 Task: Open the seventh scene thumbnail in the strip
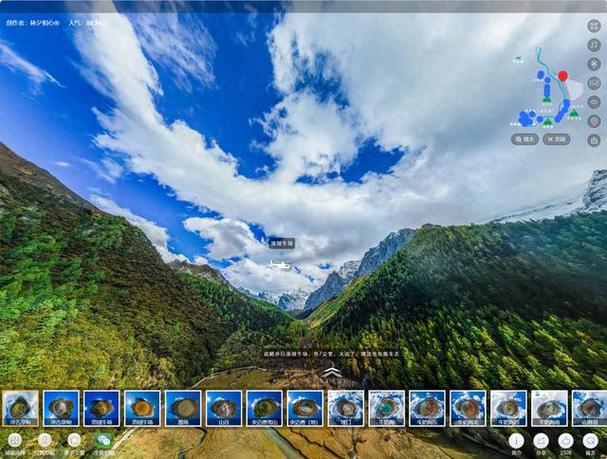click(x=264, y=408)
